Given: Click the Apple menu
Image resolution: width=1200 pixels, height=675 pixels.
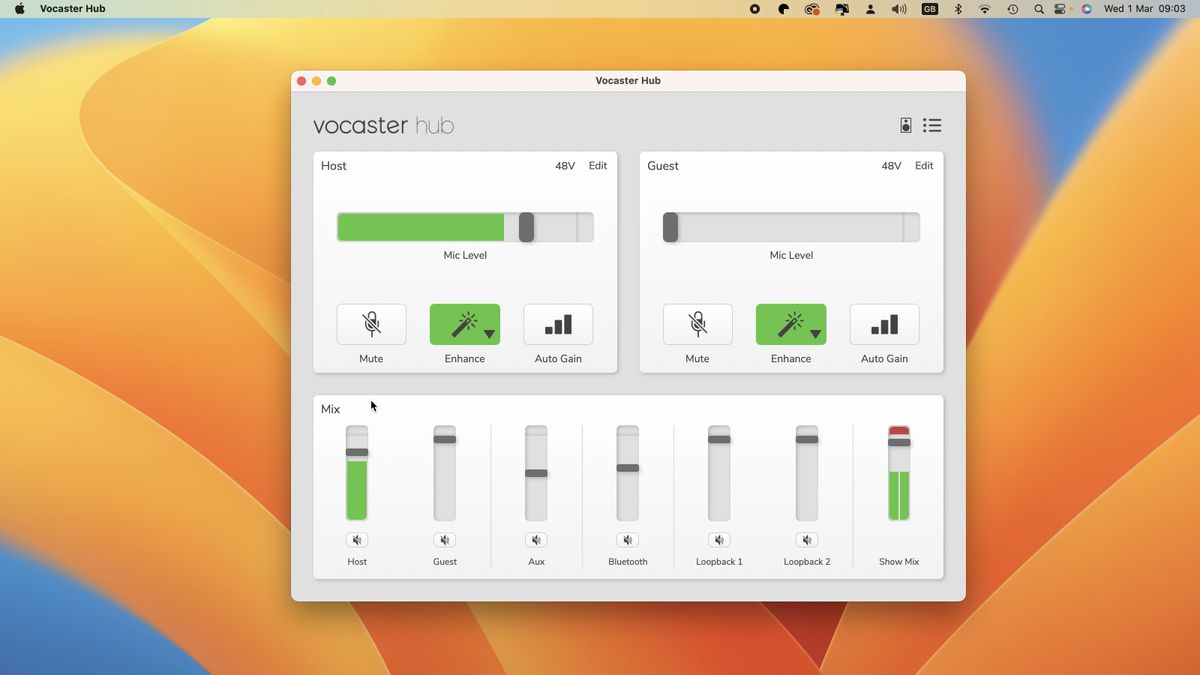Looking at the screenshot, I should (18, 8).
